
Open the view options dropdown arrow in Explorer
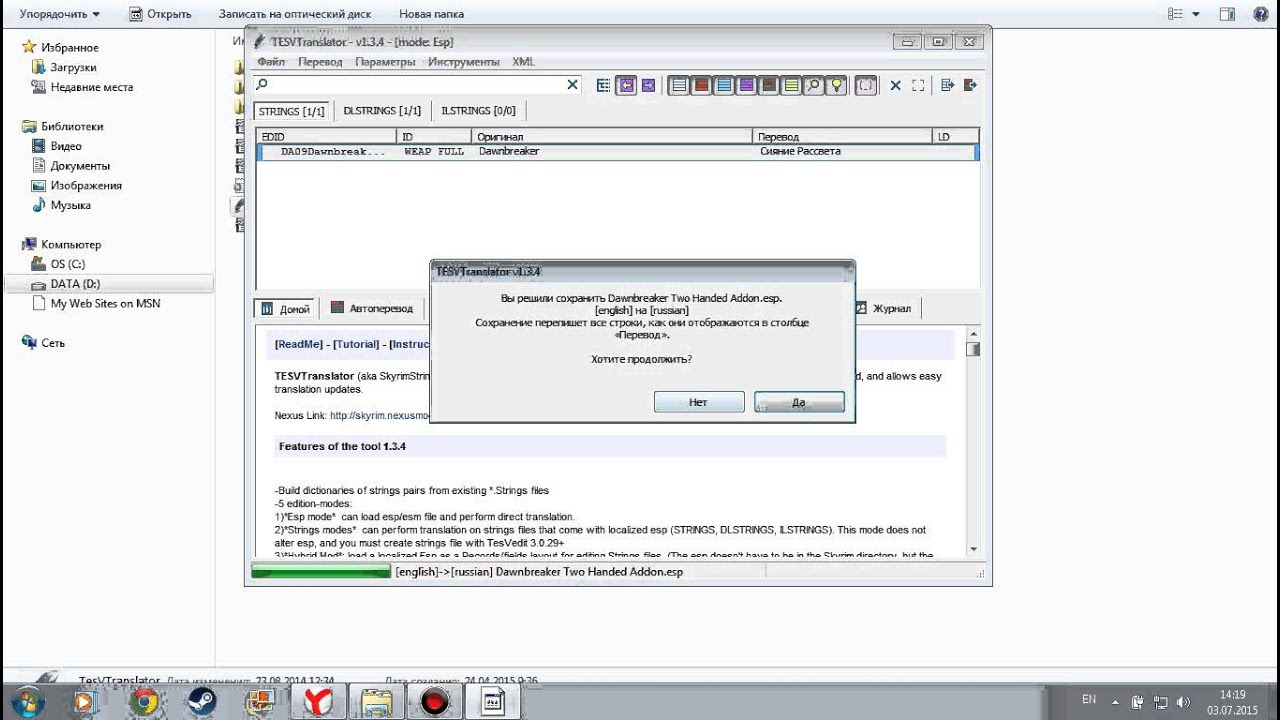[1196, 14]
